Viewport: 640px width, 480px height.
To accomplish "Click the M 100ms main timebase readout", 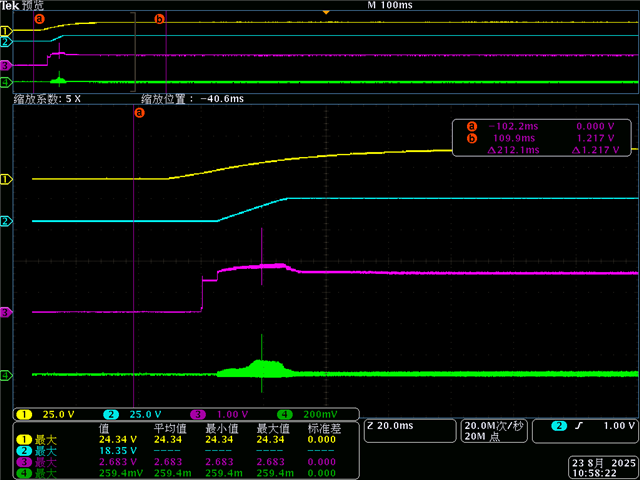I will (x=390, y=5).
